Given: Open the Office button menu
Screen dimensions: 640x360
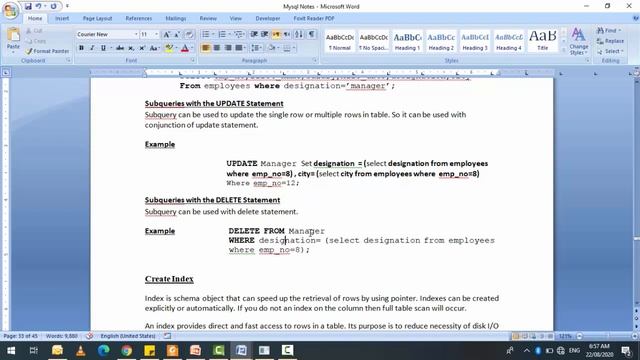Looking at the screenshot, I should [x=11, y=10].
